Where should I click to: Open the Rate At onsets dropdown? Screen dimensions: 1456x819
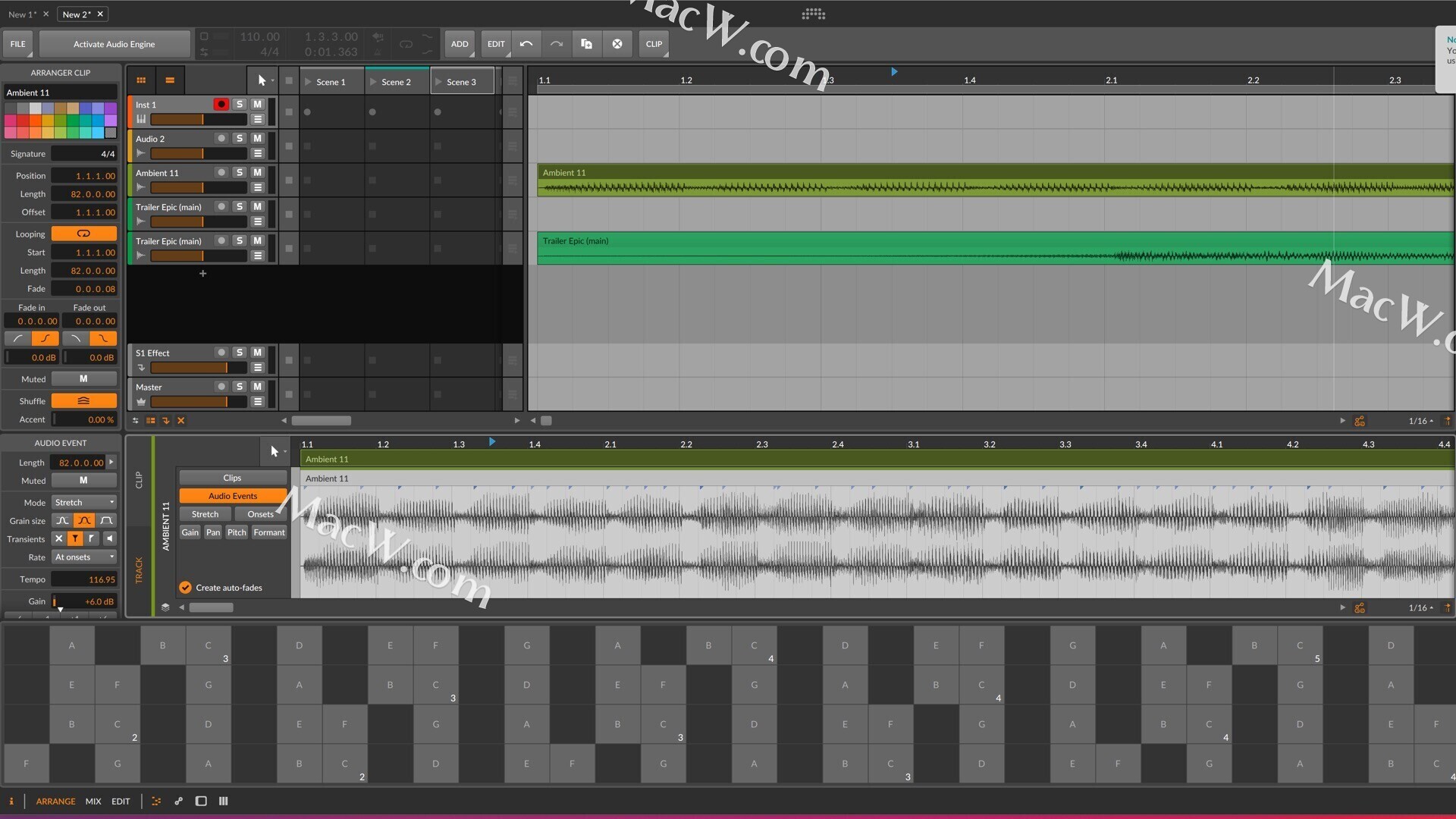click(x=83, y=557)
